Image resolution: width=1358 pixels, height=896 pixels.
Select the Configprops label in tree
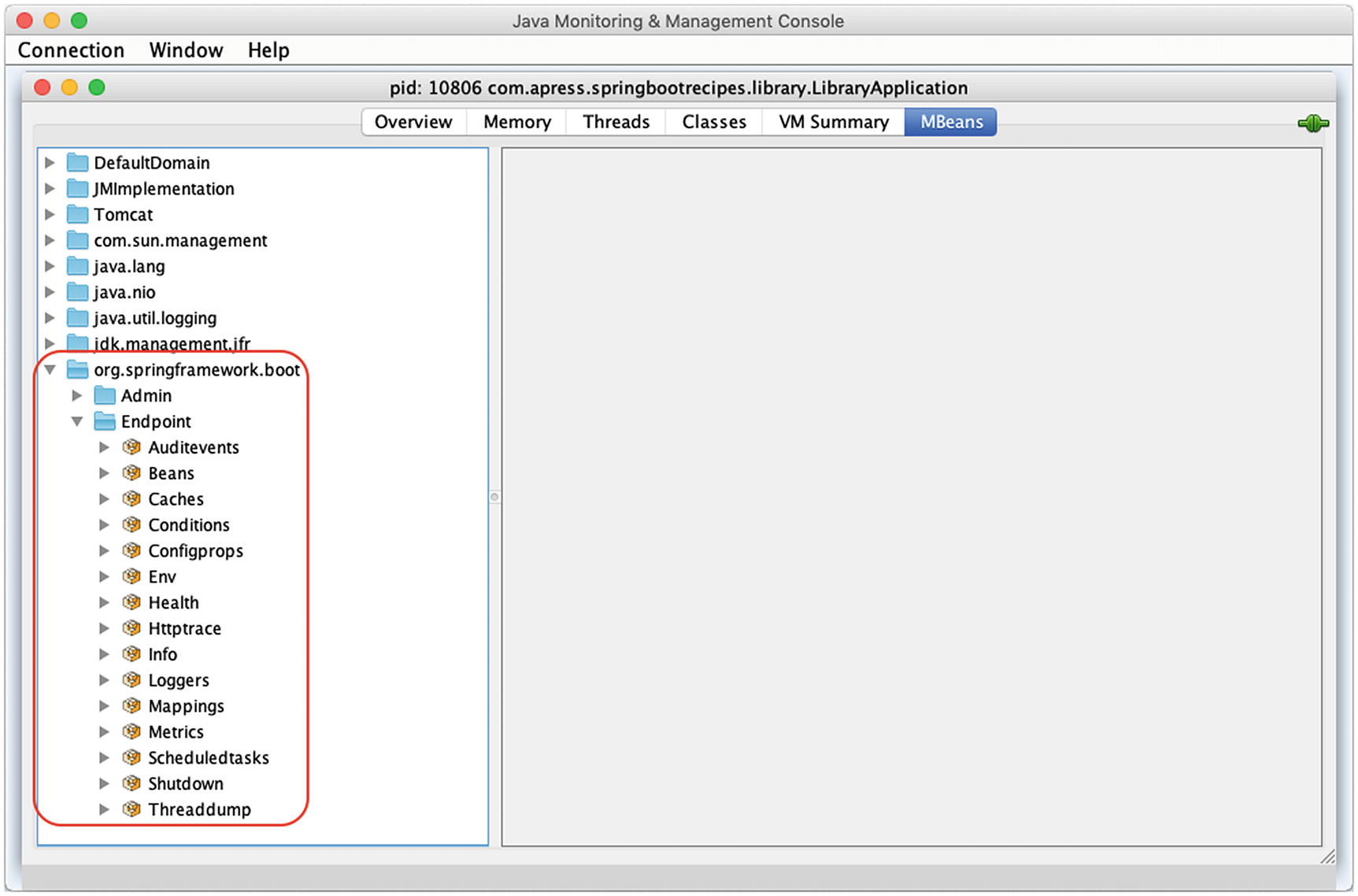196,551
